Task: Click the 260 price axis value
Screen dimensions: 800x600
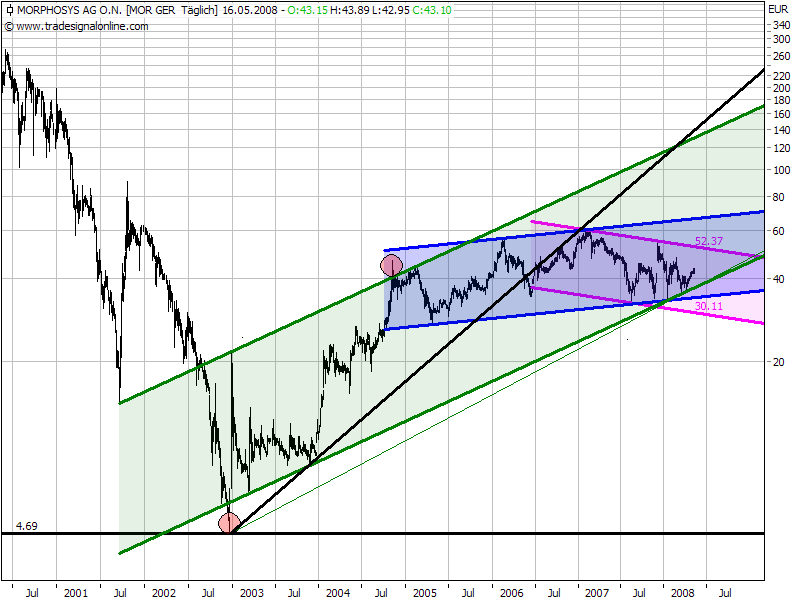Action: [782, 56]
